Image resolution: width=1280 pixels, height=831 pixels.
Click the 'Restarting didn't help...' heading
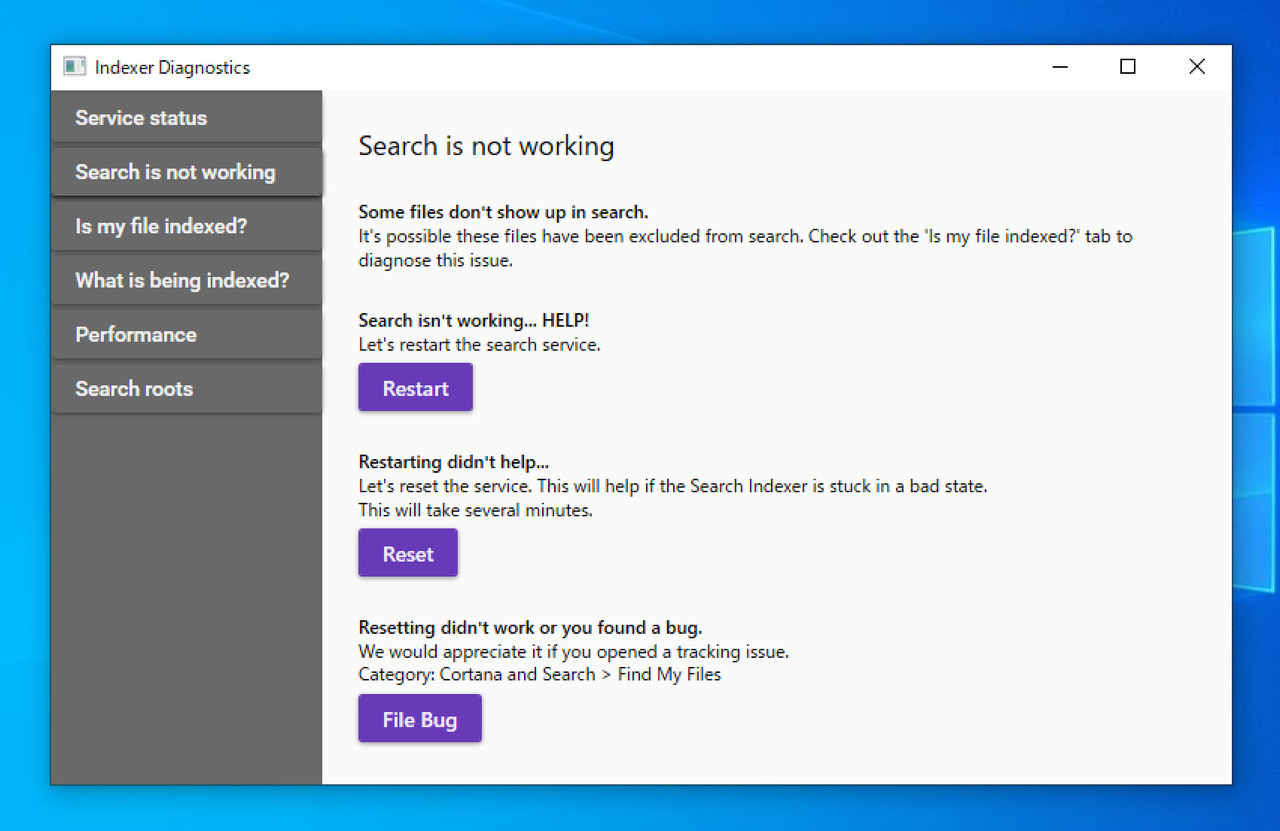point(454,462)
